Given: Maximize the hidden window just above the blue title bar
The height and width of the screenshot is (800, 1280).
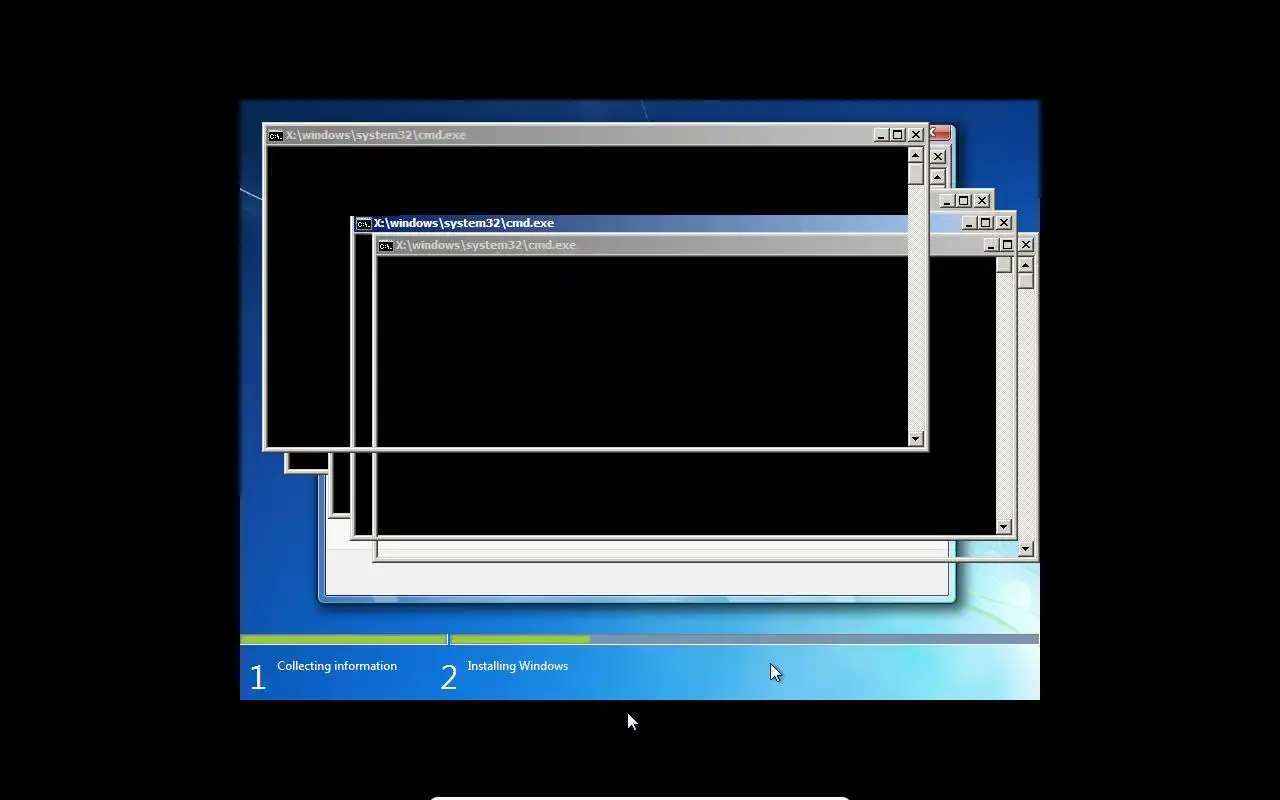Looking at the screenshot, I should click(964, 201).
